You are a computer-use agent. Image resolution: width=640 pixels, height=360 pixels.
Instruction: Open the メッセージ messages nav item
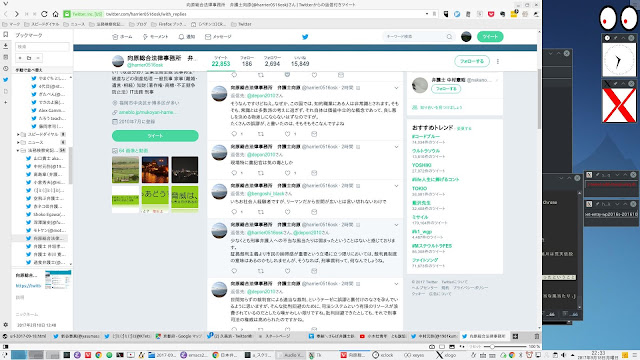218,37
